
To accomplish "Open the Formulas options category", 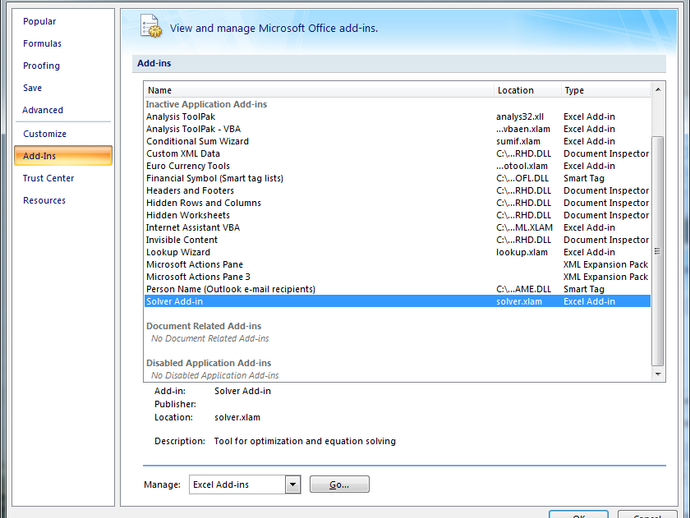I will tap(42, 44).
